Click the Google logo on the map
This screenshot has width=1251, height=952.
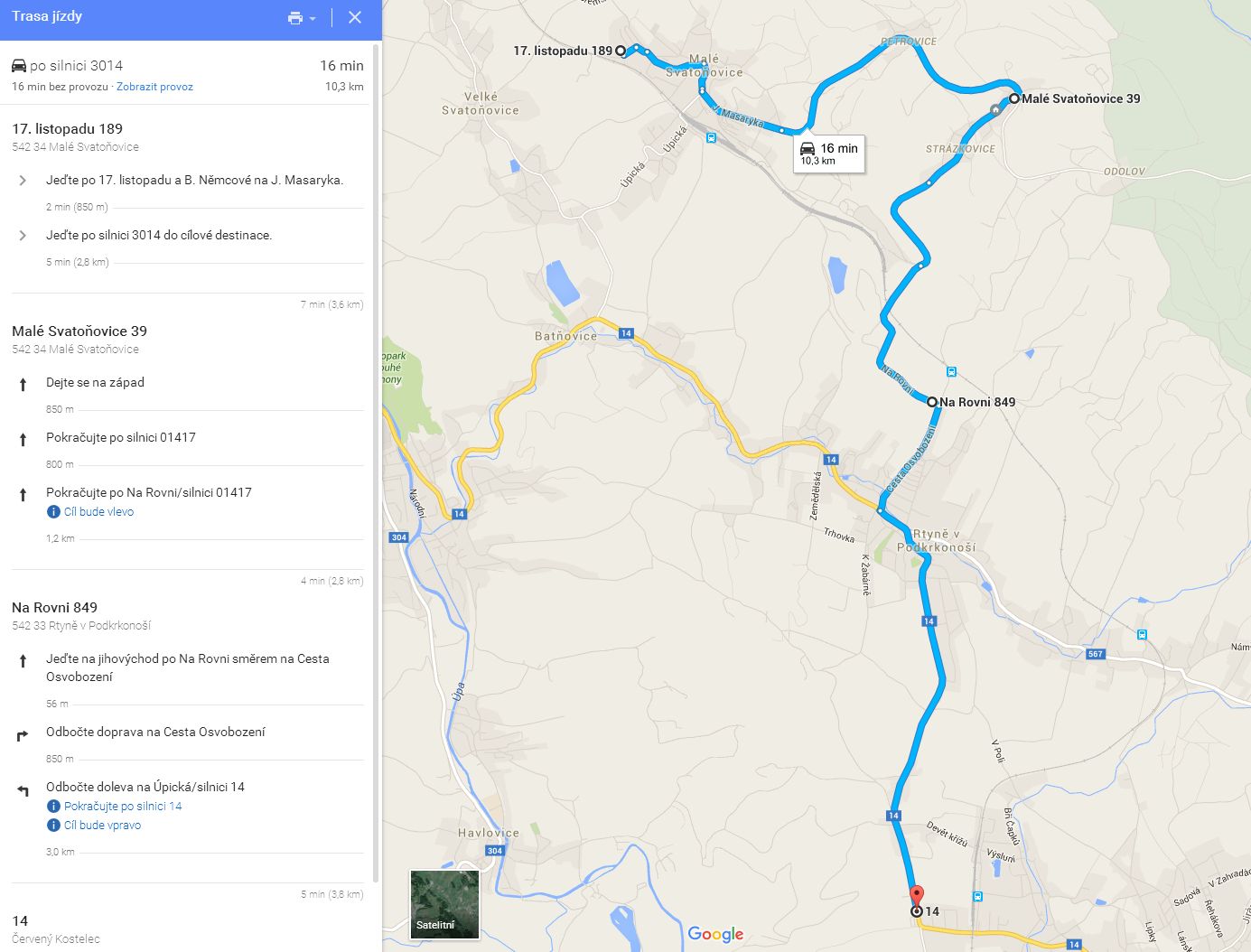715,934
